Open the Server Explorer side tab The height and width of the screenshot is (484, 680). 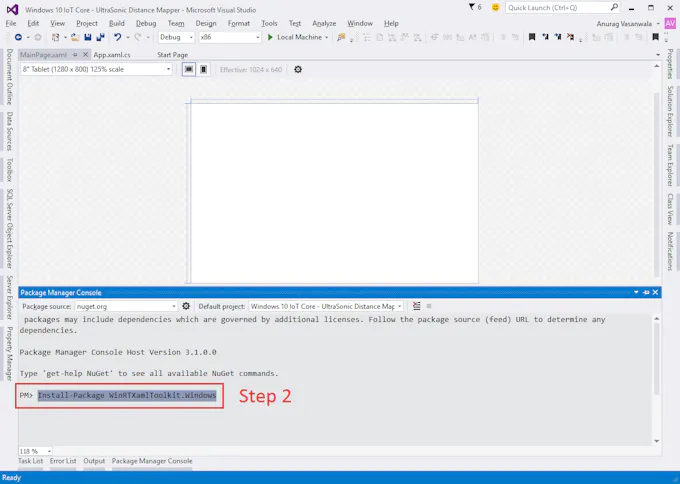9,298
